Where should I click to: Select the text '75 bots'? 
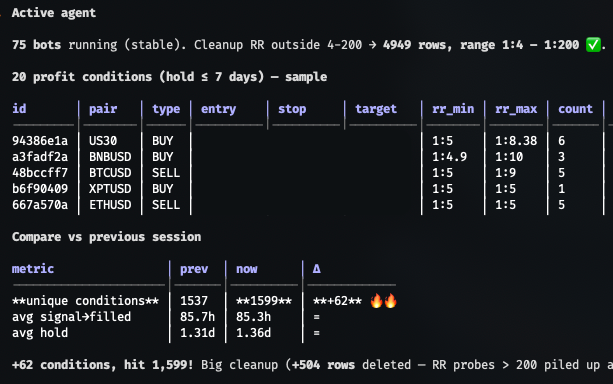point(36,45)
